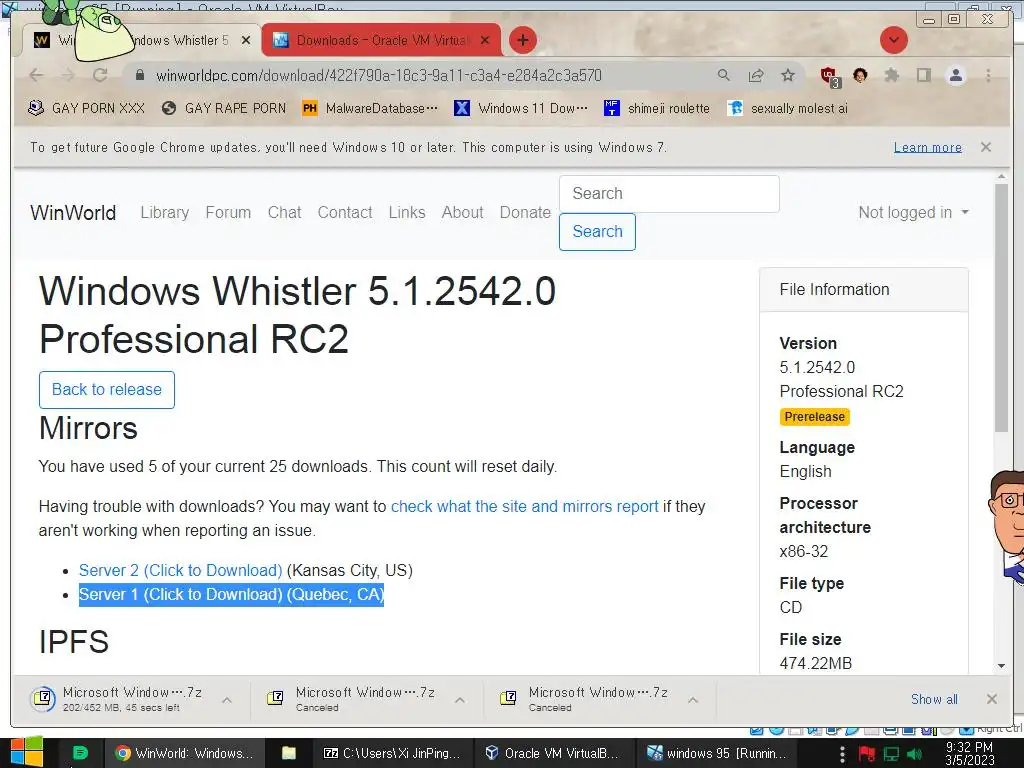Close the Windows Whistler tab
1024x768 pixels.
[x=246, y=40]
